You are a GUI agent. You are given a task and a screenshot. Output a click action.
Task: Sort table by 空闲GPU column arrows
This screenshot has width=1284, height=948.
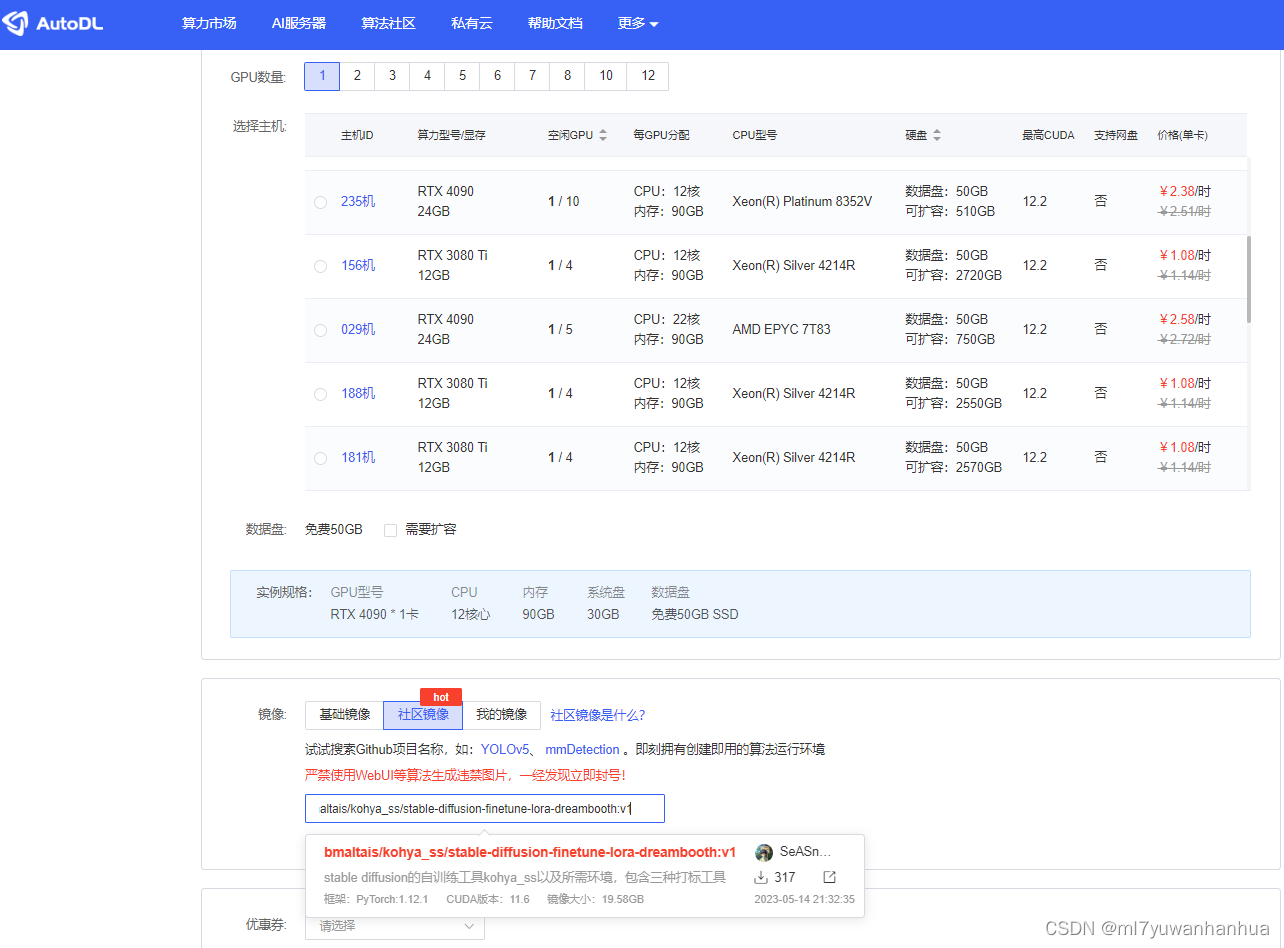pos(603,135)
